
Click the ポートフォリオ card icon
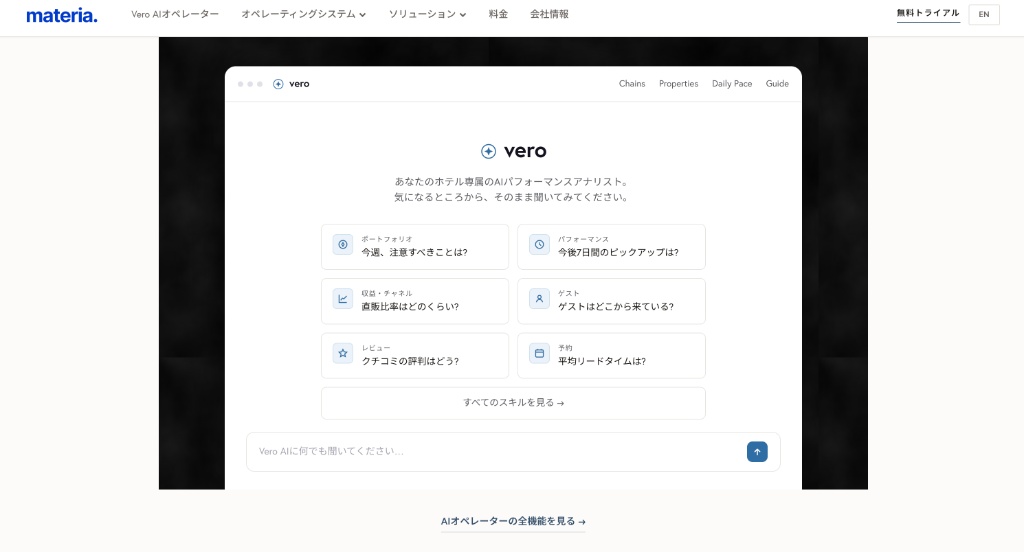[343, 244]
